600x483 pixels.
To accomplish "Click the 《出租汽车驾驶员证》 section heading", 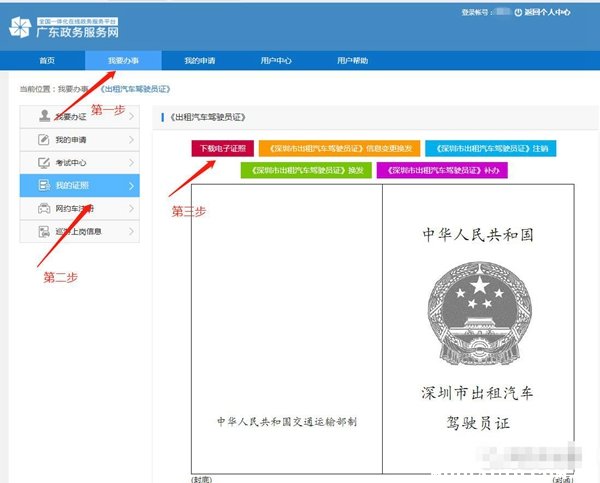I will (x=207, y=117).
